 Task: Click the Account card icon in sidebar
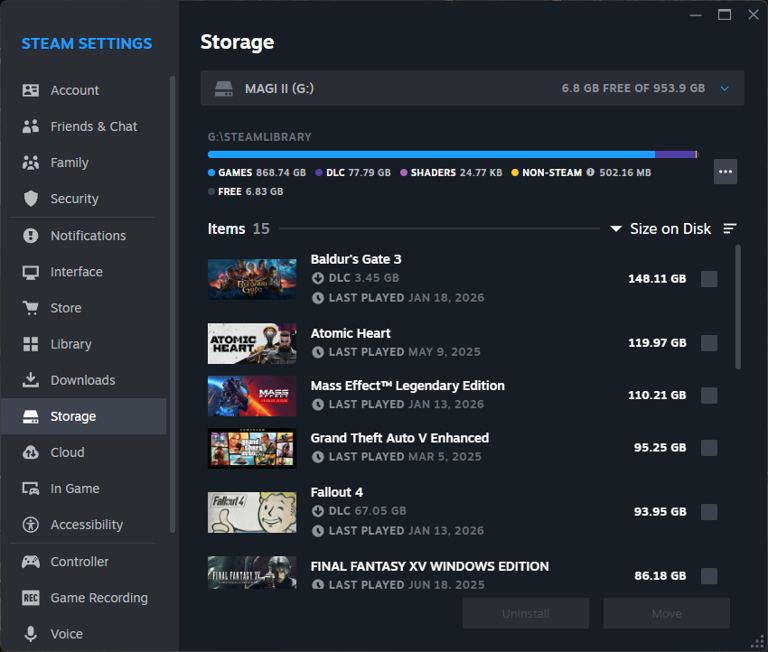coord(30,90)
